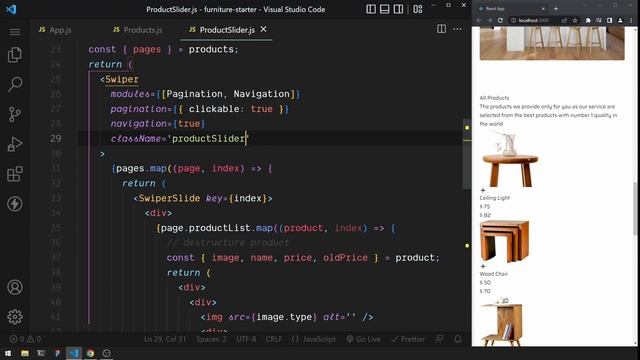
Task: Open a new browser tab
Action: [x=556, y=9]
